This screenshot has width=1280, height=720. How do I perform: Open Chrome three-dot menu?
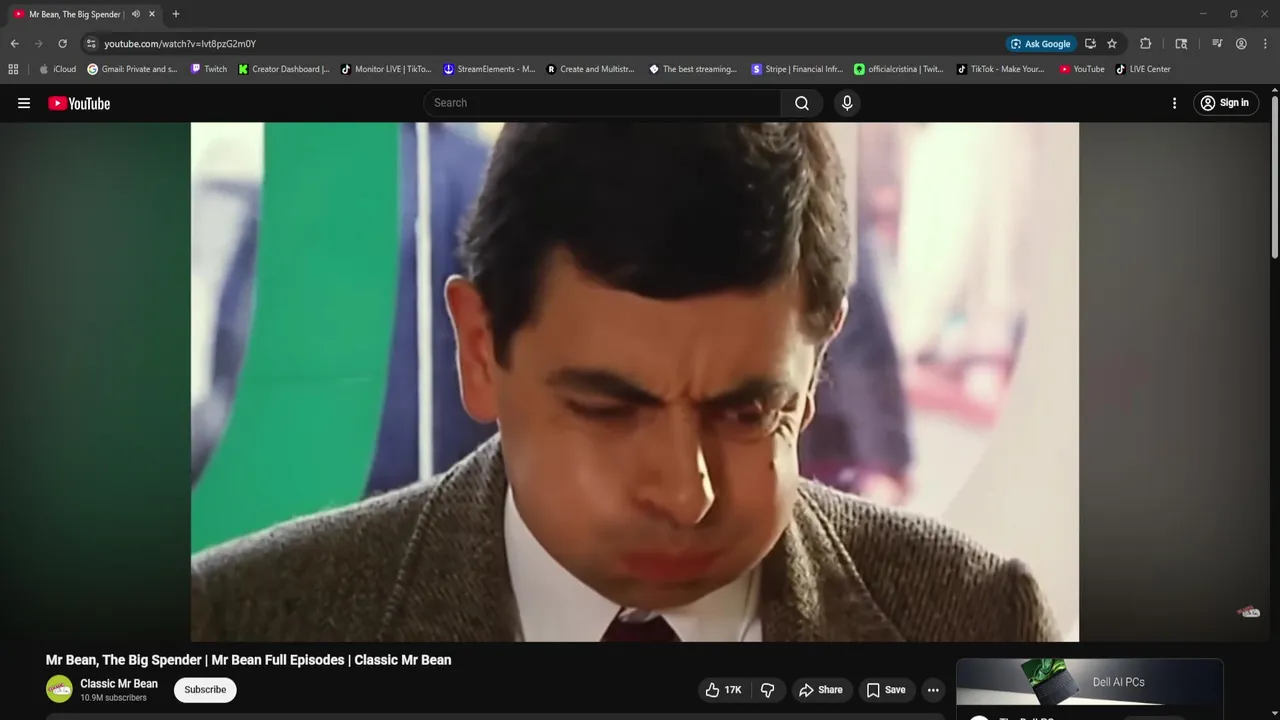(x=1265, y=44)
